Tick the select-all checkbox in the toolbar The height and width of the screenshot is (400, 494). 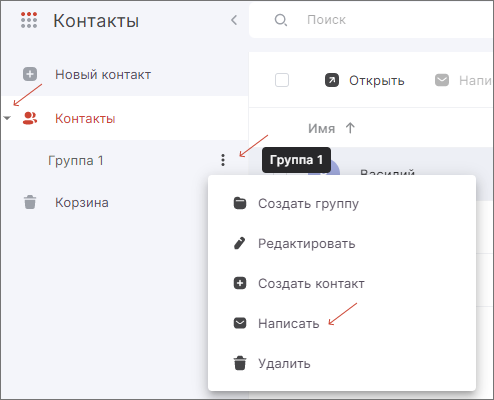click(282, 80)
